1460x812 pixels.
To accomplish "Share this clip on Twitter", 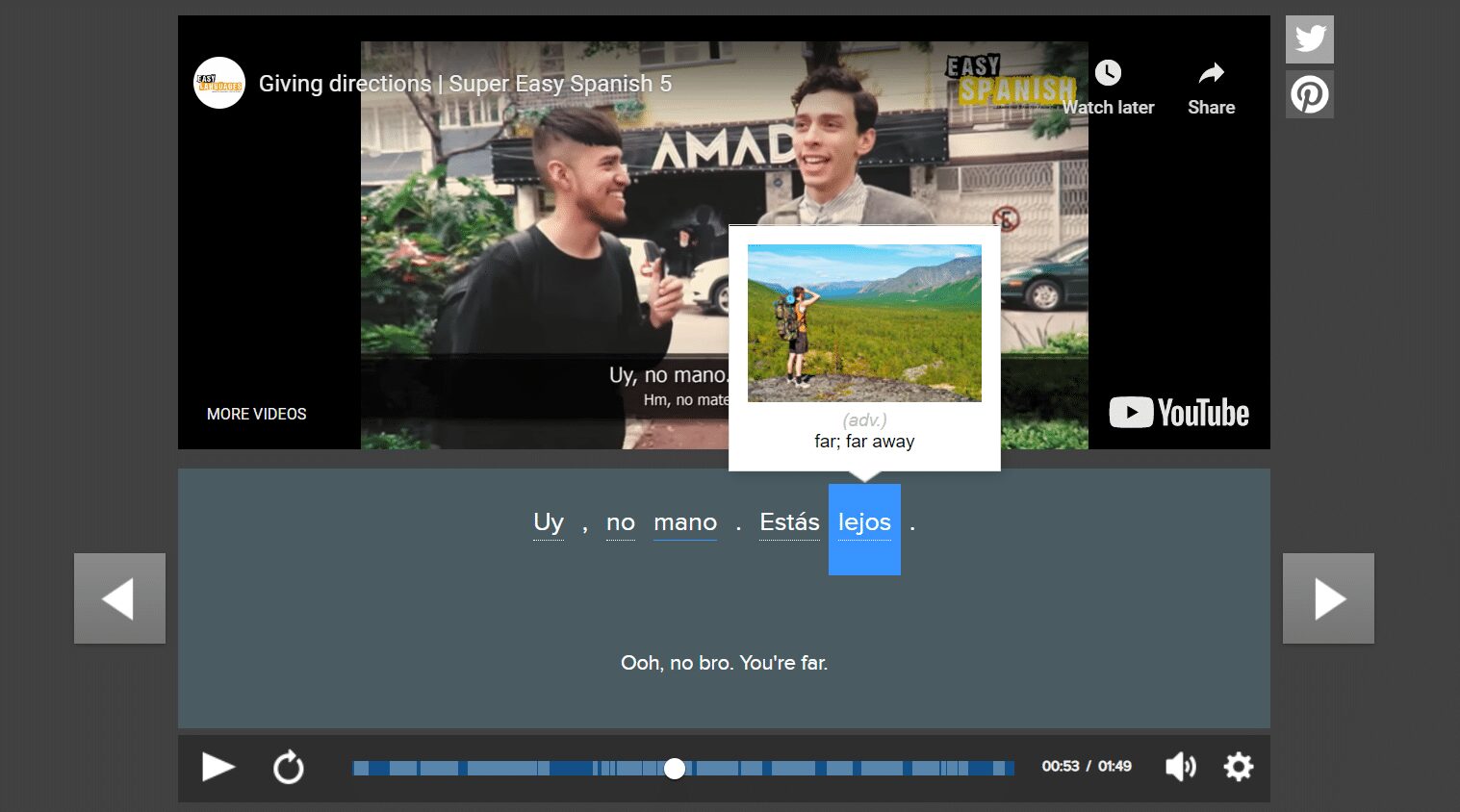I will click(x=1309, y=39).
